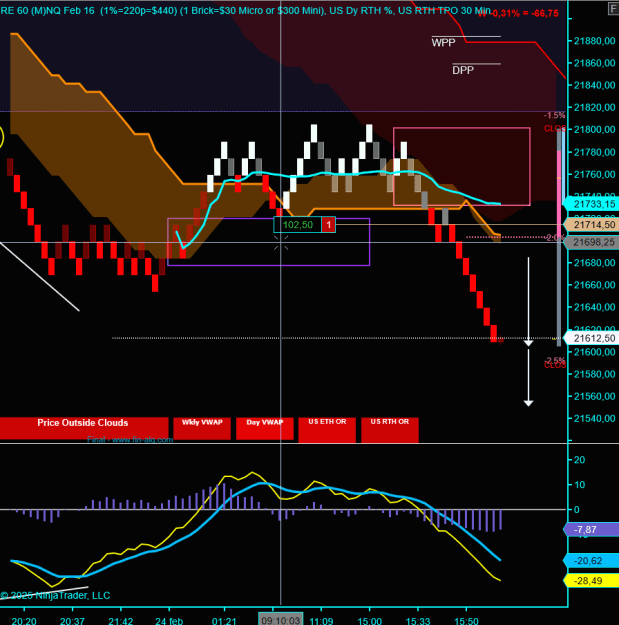Image resolution: width=619 pixels, height=625 pixels.
Task: Click the WPP pivot label
Action: 443,43
